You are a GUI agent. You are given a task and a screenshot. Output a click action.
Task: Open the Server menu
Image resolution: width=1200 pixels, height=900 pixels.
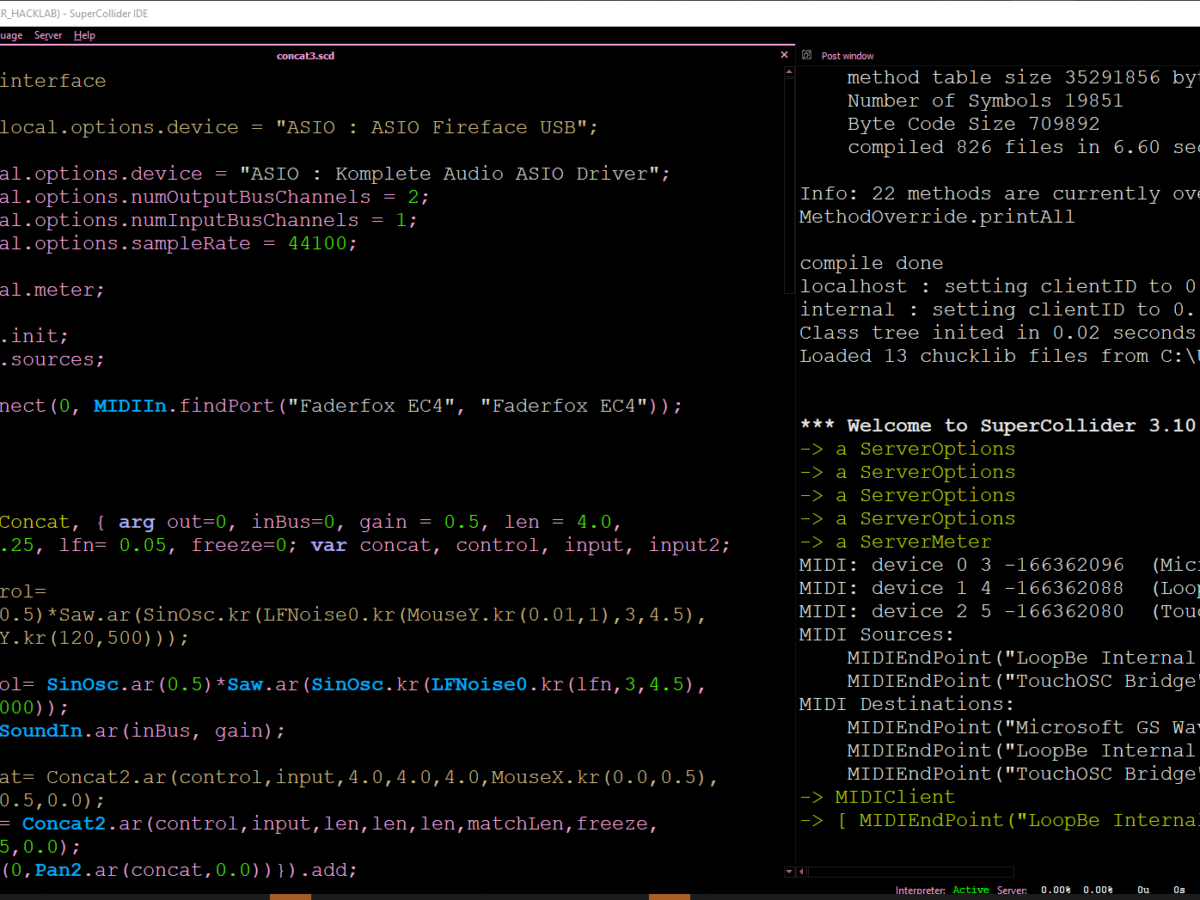(47, 35)
